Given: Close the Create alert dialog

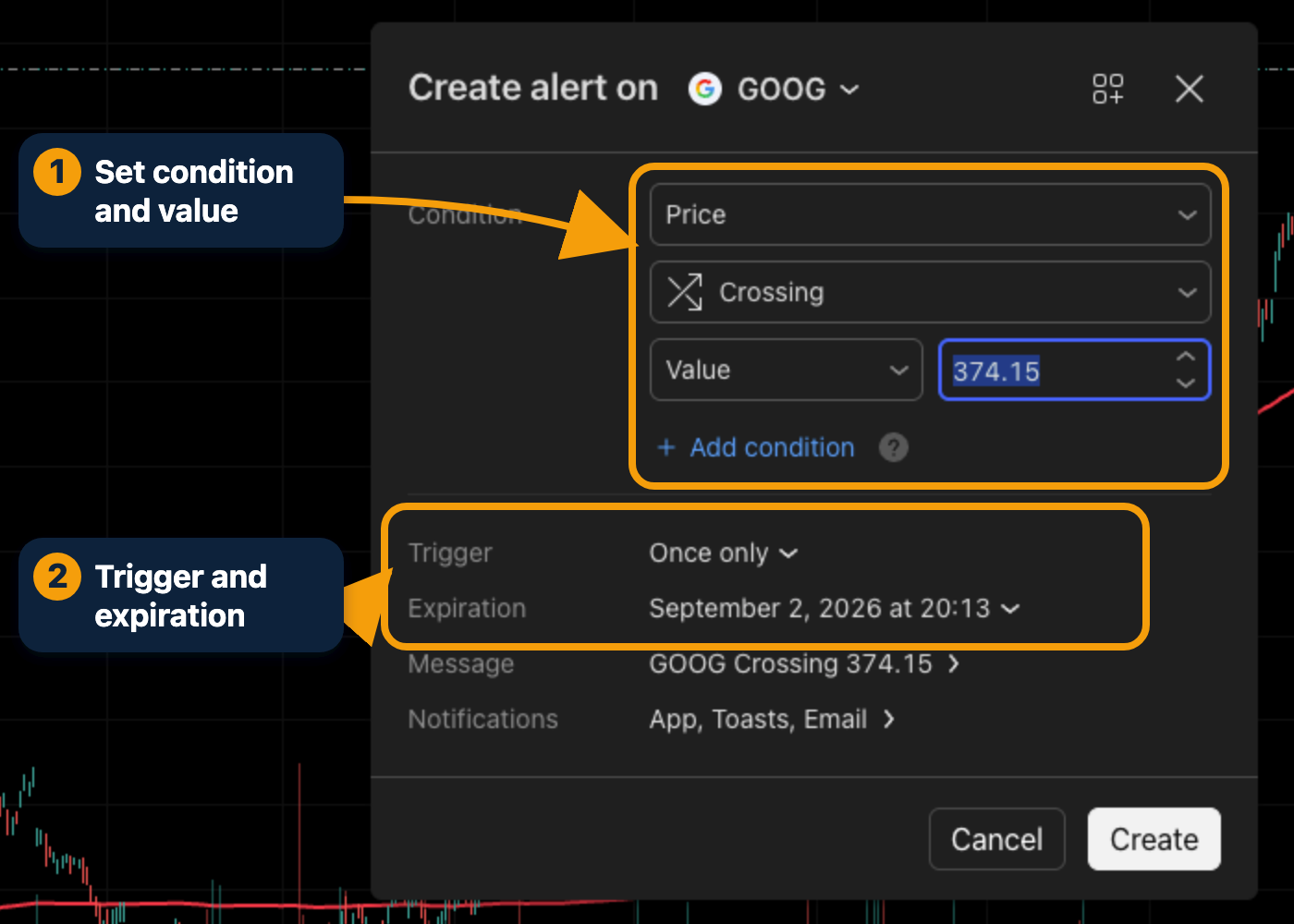Looking at the screenshot, I should [1189, 89].
